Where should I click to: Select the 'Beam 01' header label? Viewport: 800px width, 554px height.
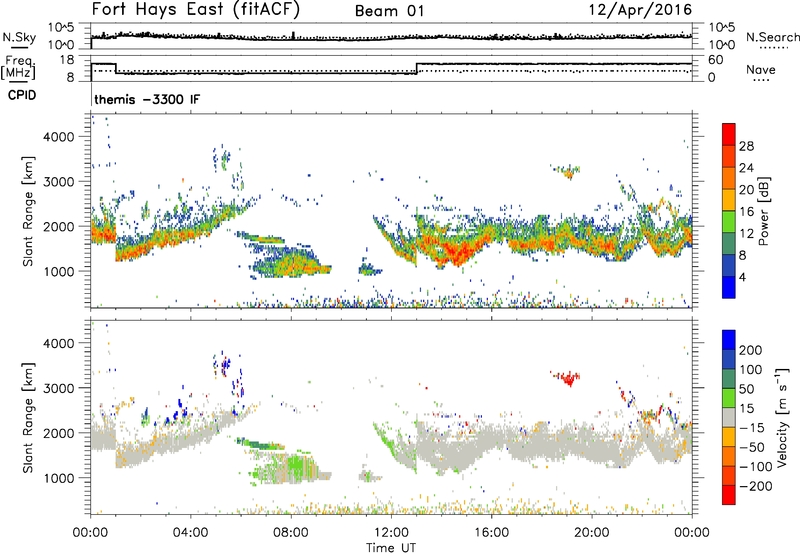(389, 11)
